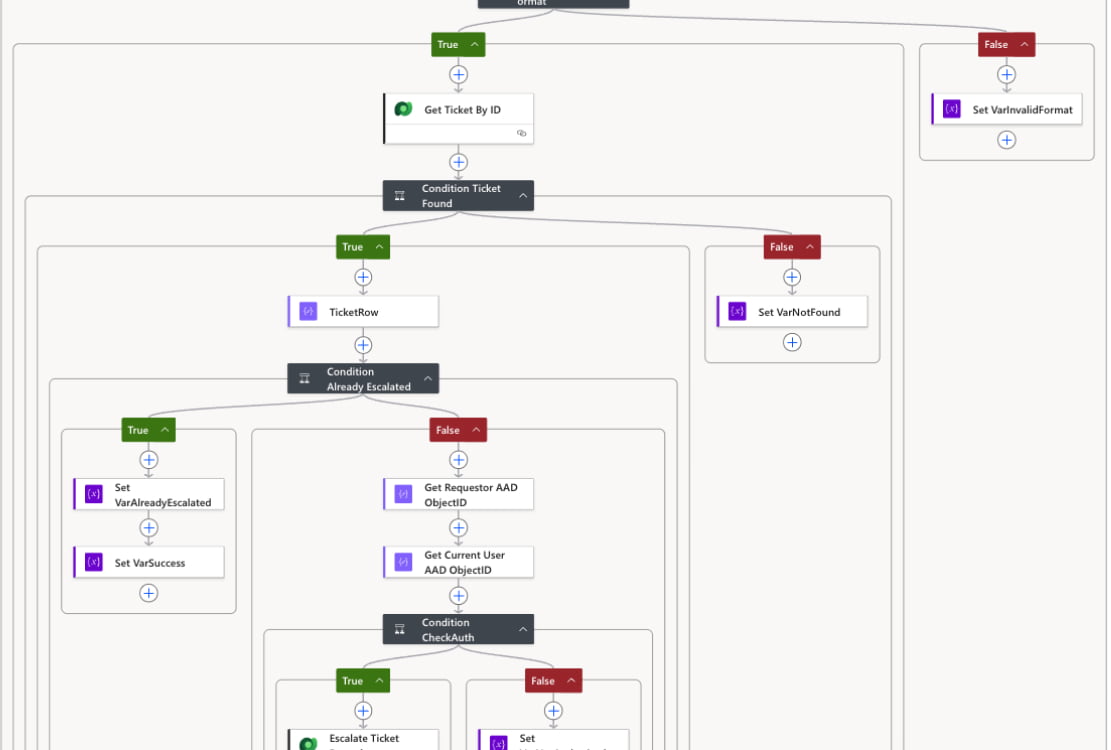
Task: Click the icon on Get Requestor AAD ObjectID
Action: coord(403,493)
